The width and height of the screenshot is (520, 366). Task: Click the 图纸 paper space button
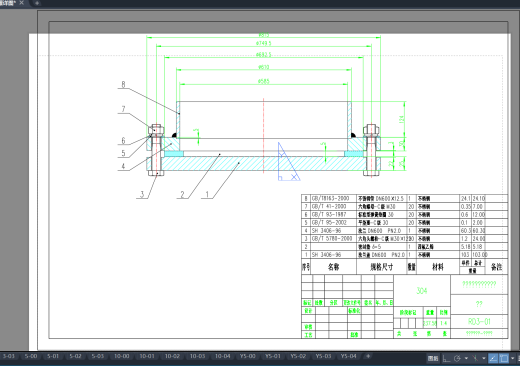(433, 359)
